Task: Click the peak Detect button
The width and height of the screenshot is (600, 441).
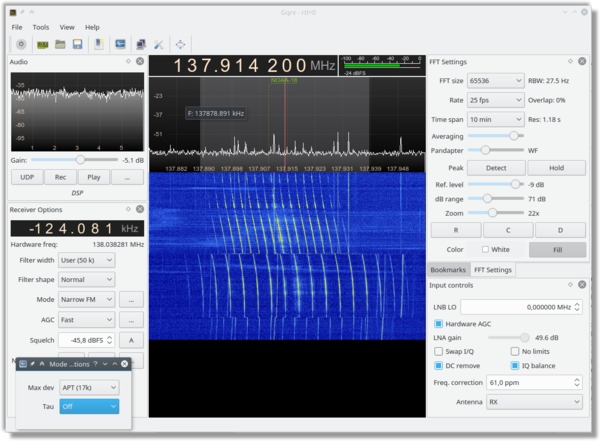Action: [496, 168]
